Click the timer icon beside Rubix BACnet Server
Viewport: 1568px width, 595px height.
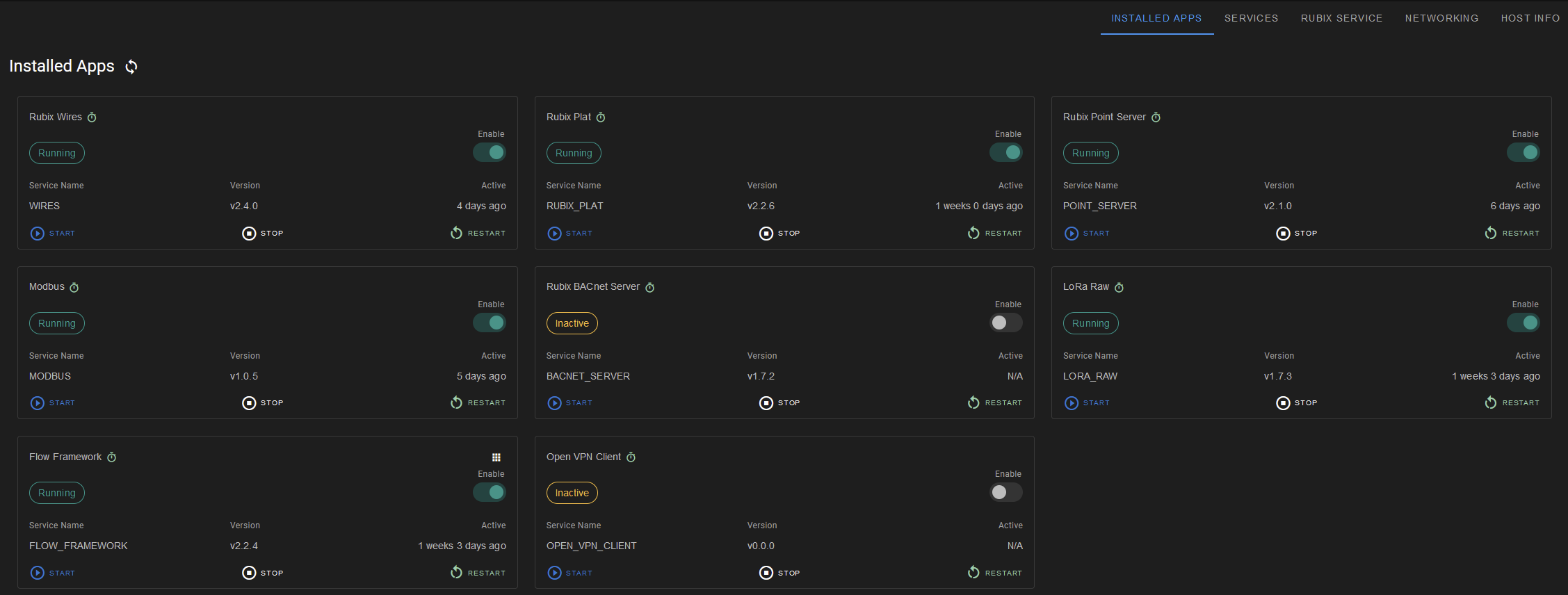649,287
